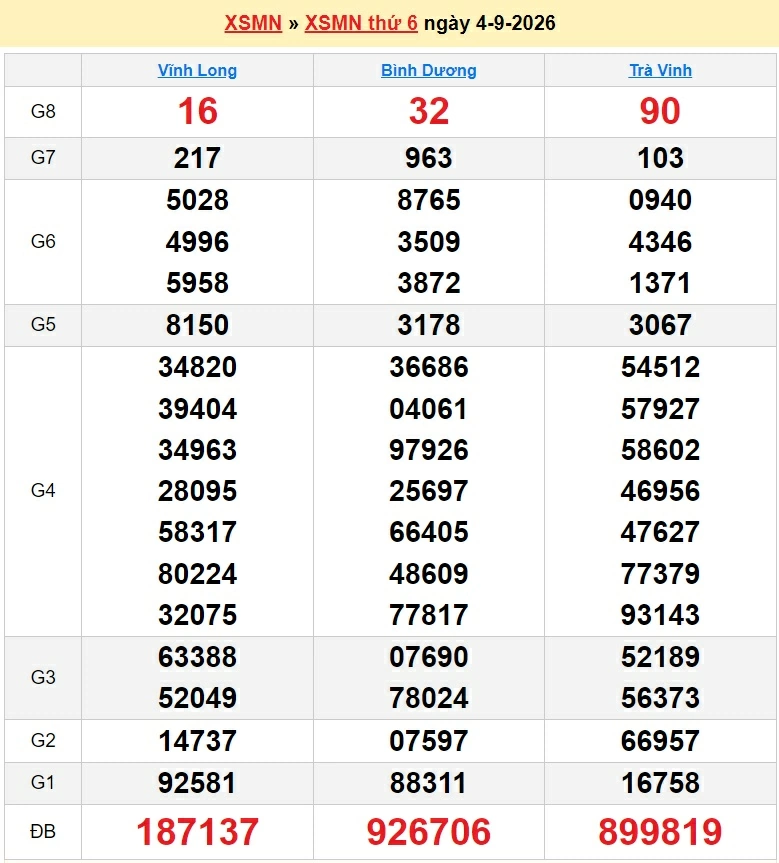This screenshot has height=863, width=779.
Task: Select G7 number 217
Action: (198, 158)
